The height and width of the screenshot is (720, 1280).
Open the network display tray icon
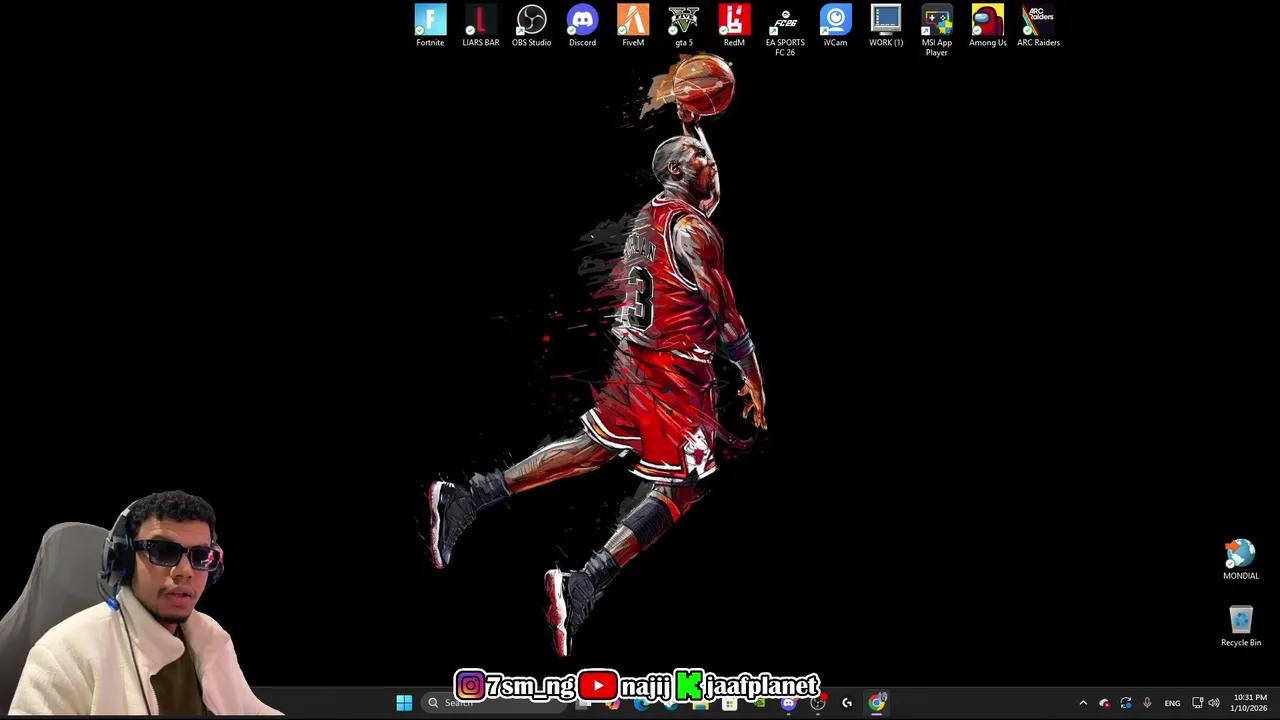click(1197, 703)
